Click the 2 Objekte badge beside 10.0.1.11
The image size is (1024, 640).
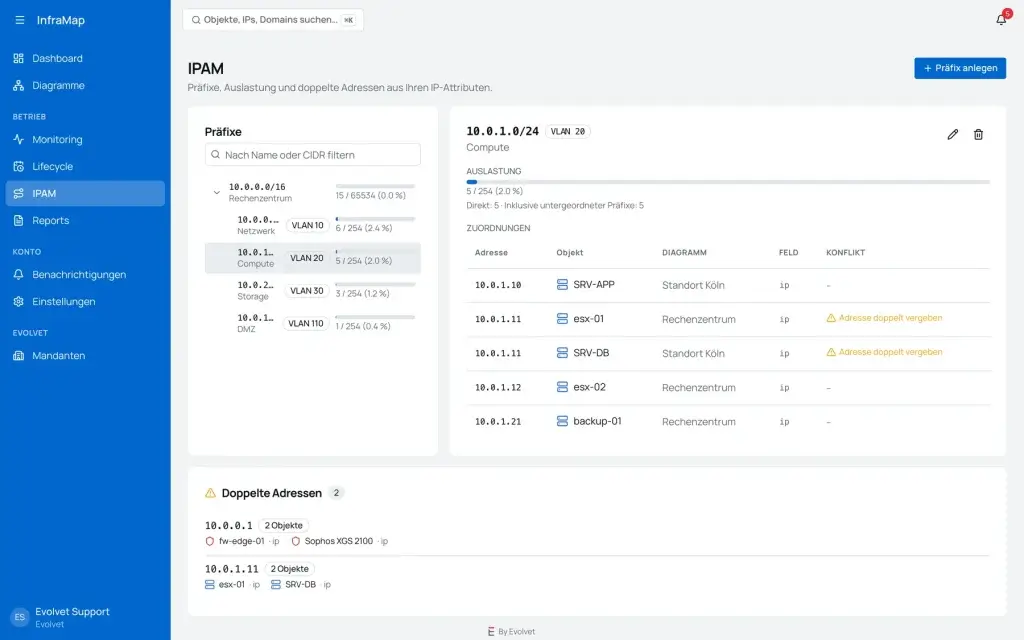coord(289,569)
